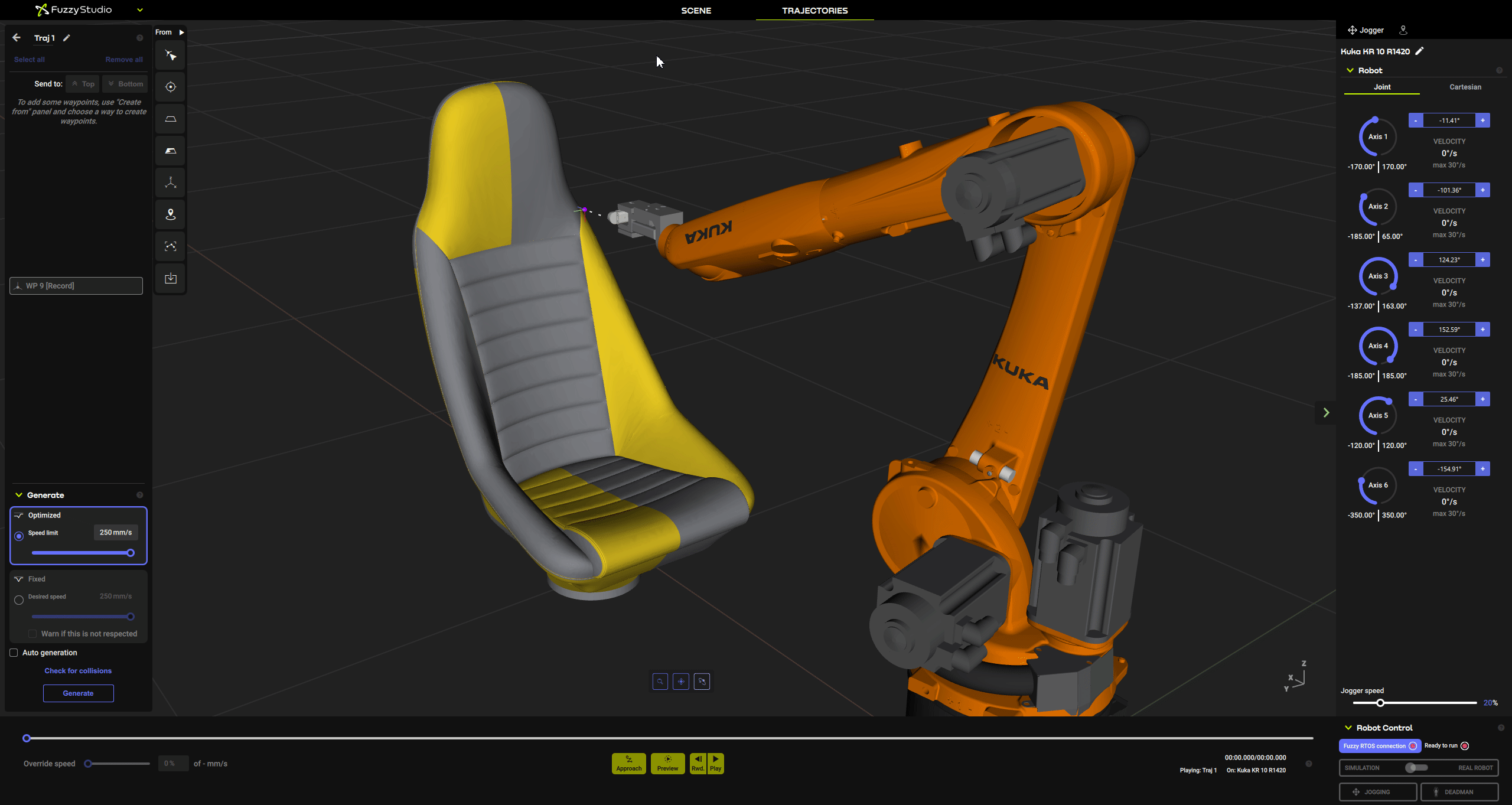This screenshot has height=805, width=1512.
Task: Click the import waypoints download icon
Action: click(x=171, y=278)
